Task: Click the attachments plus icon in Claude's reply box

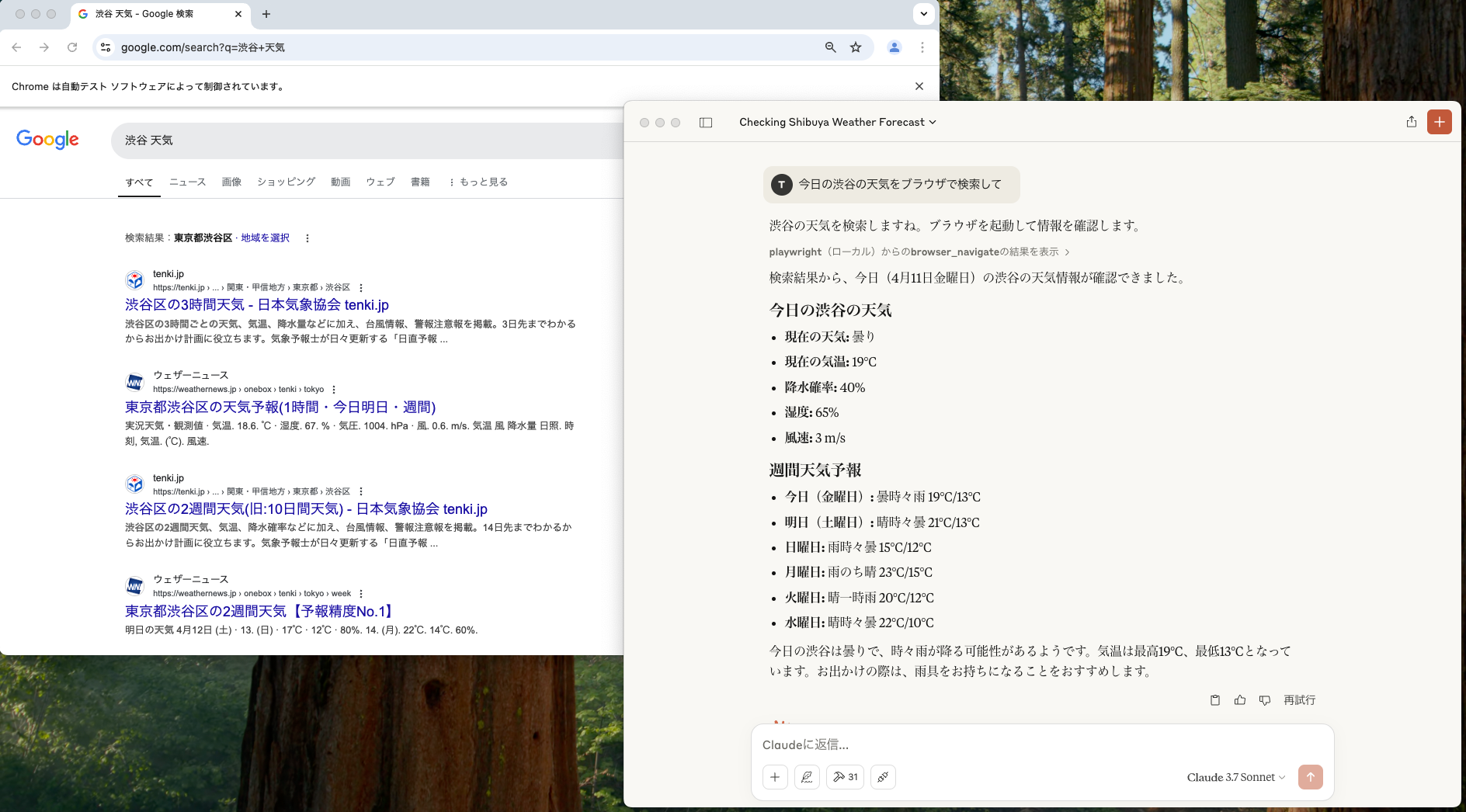Action: (x=775, y=777)
